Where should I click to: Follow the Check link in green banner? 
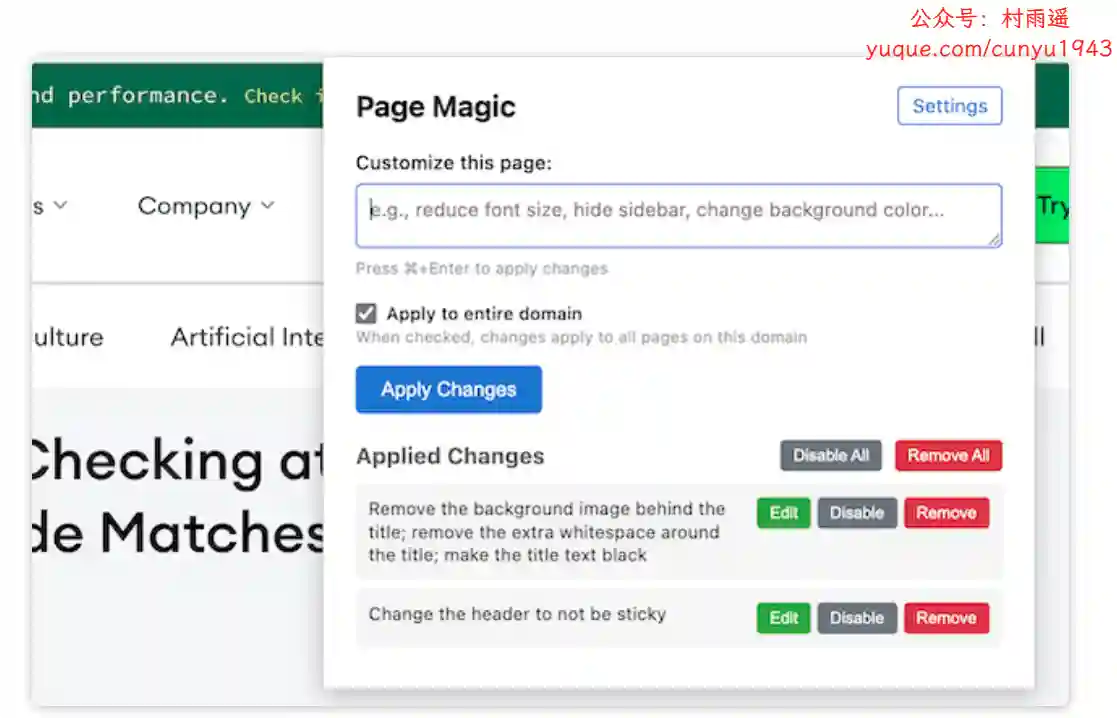(x=273, y=96)
